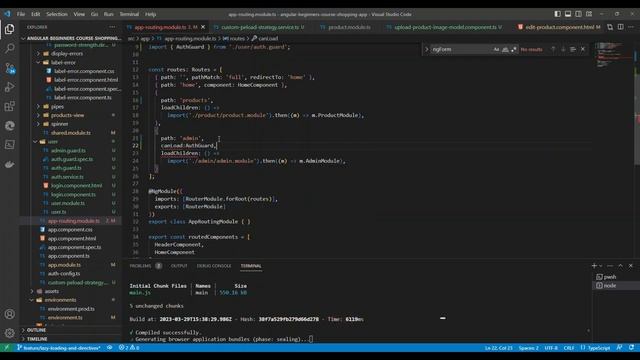Toggle secondary sidebar layout icon
Viewport: 640px width, 360px height.
(578, 14)
